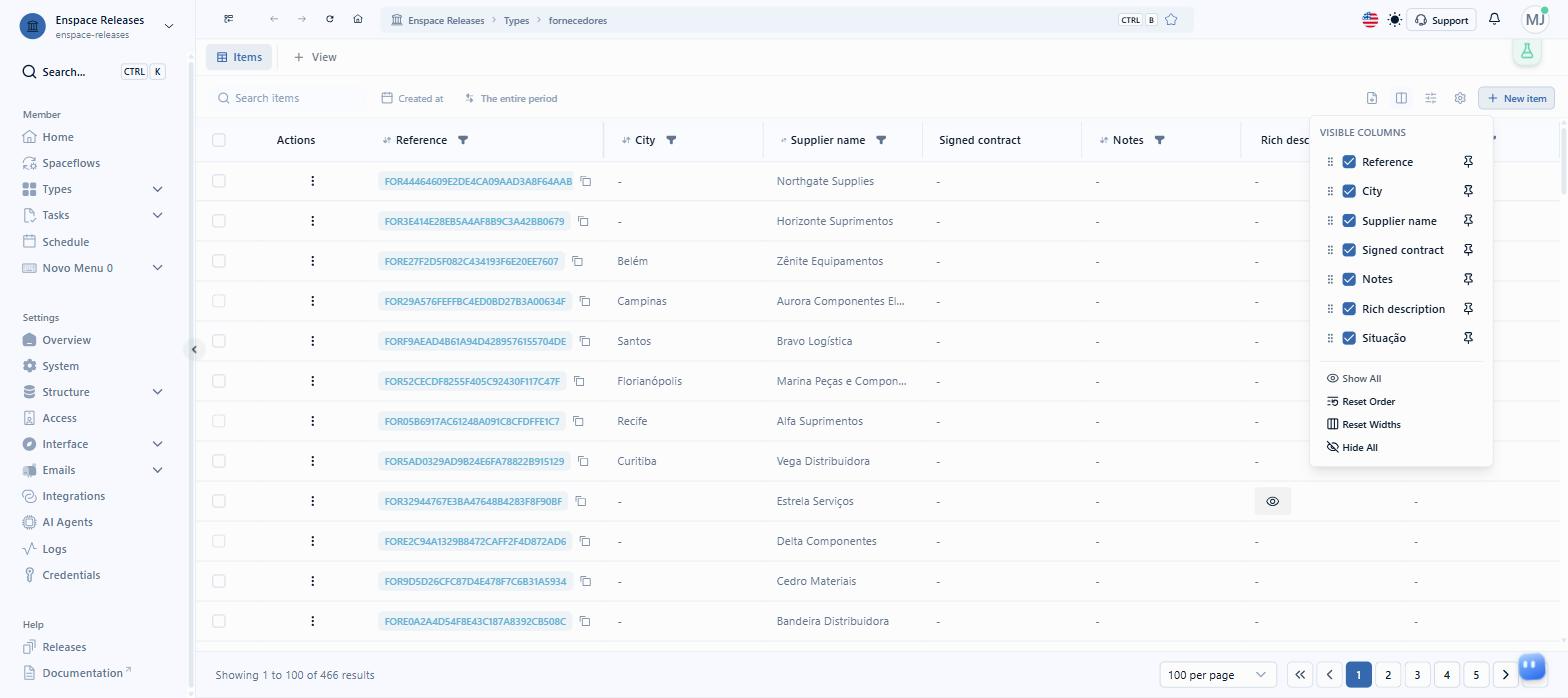Uncheck Signed contract in visible columns
This screenshot has width=1568, height=698.
click(1349, 250)
